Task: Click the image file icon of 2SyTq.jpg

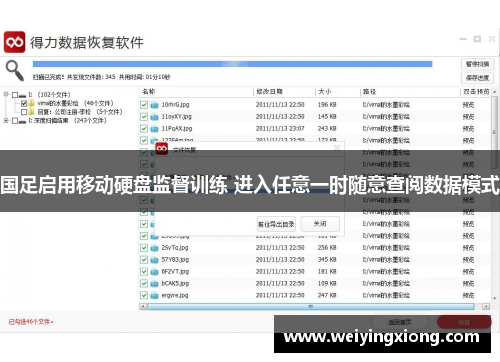Action: click(154, 248)
